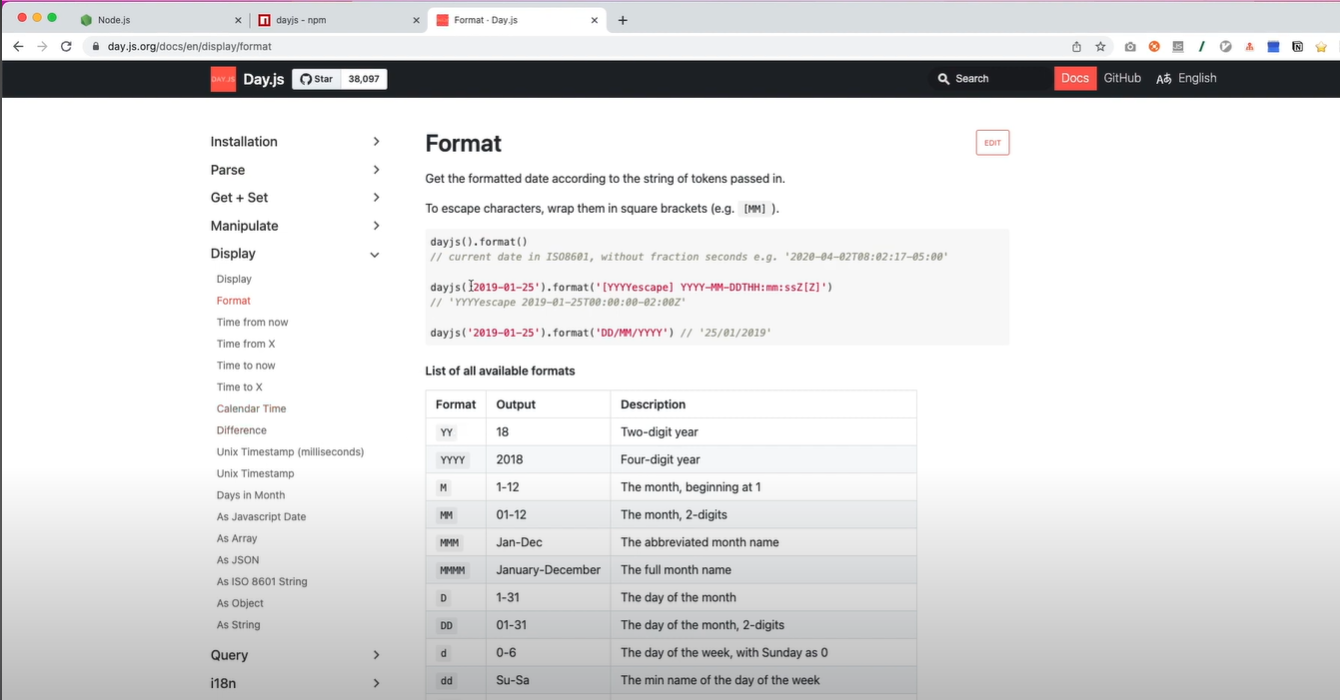Click the Day.js title link
This screenshot has width=1340, height=700.
[264, 79]
